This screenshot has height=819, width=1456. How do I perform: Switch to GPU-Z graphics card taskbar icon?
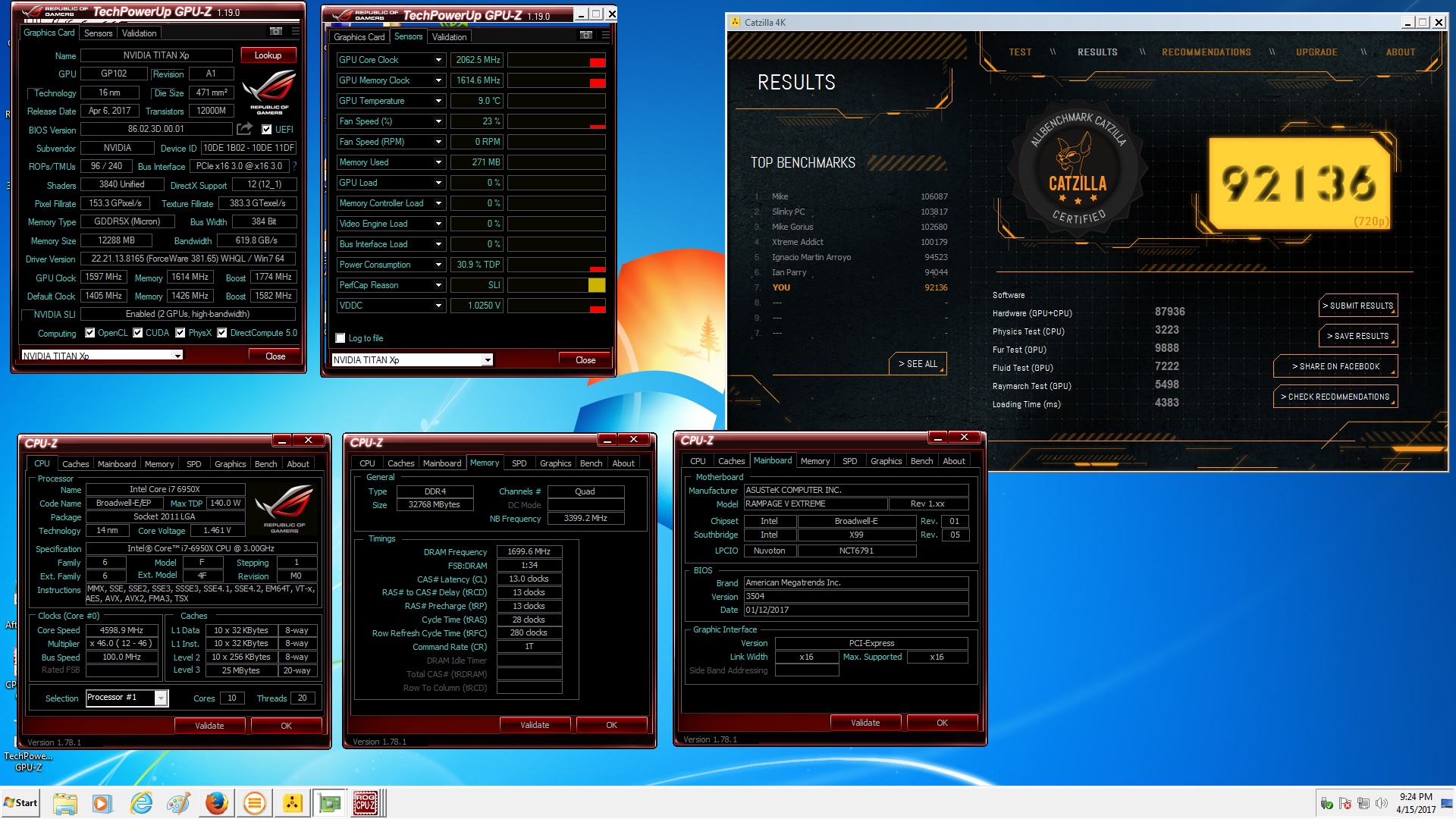pyautogui.click(x=330, y=803)
